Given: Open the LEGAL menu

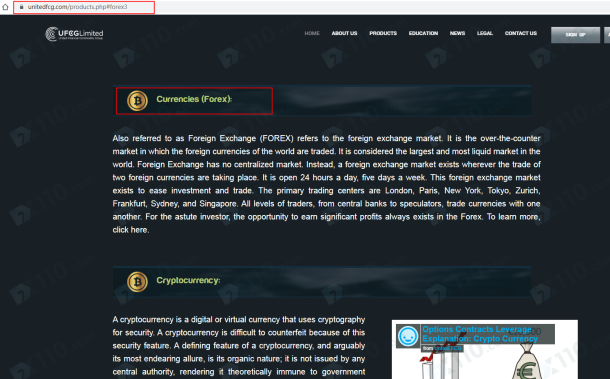Looking at the screenshot, I should tap(485, 33).
